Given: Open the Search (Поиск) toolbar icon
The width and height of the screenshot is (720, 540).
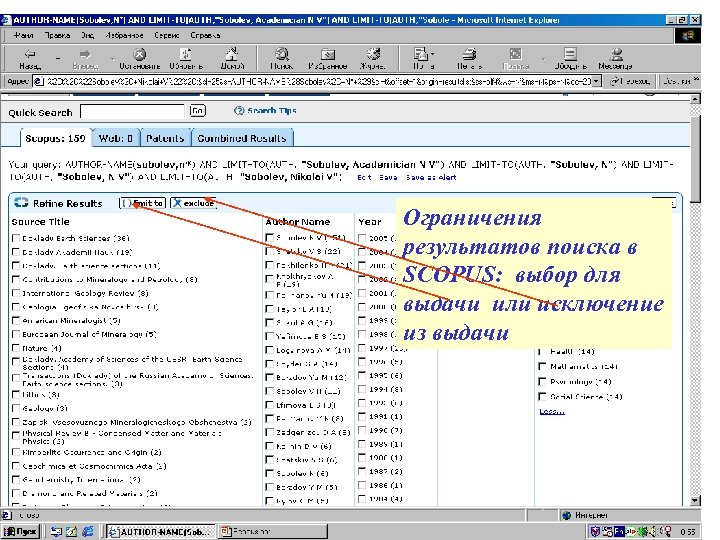Looking at the screenshot, I should tap(281, 54).
